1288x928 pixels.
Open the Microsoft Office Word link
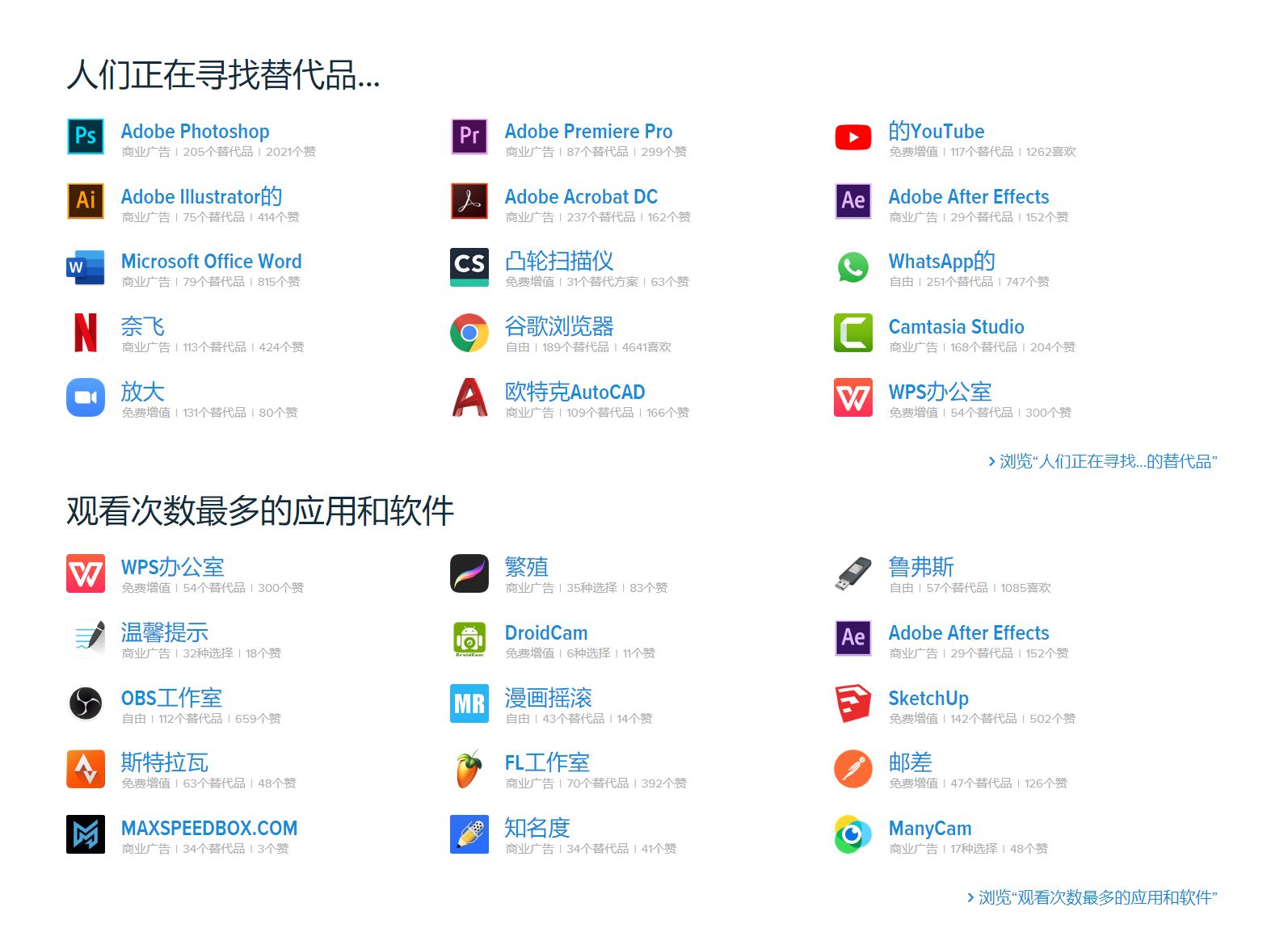[x=211, y=261]
